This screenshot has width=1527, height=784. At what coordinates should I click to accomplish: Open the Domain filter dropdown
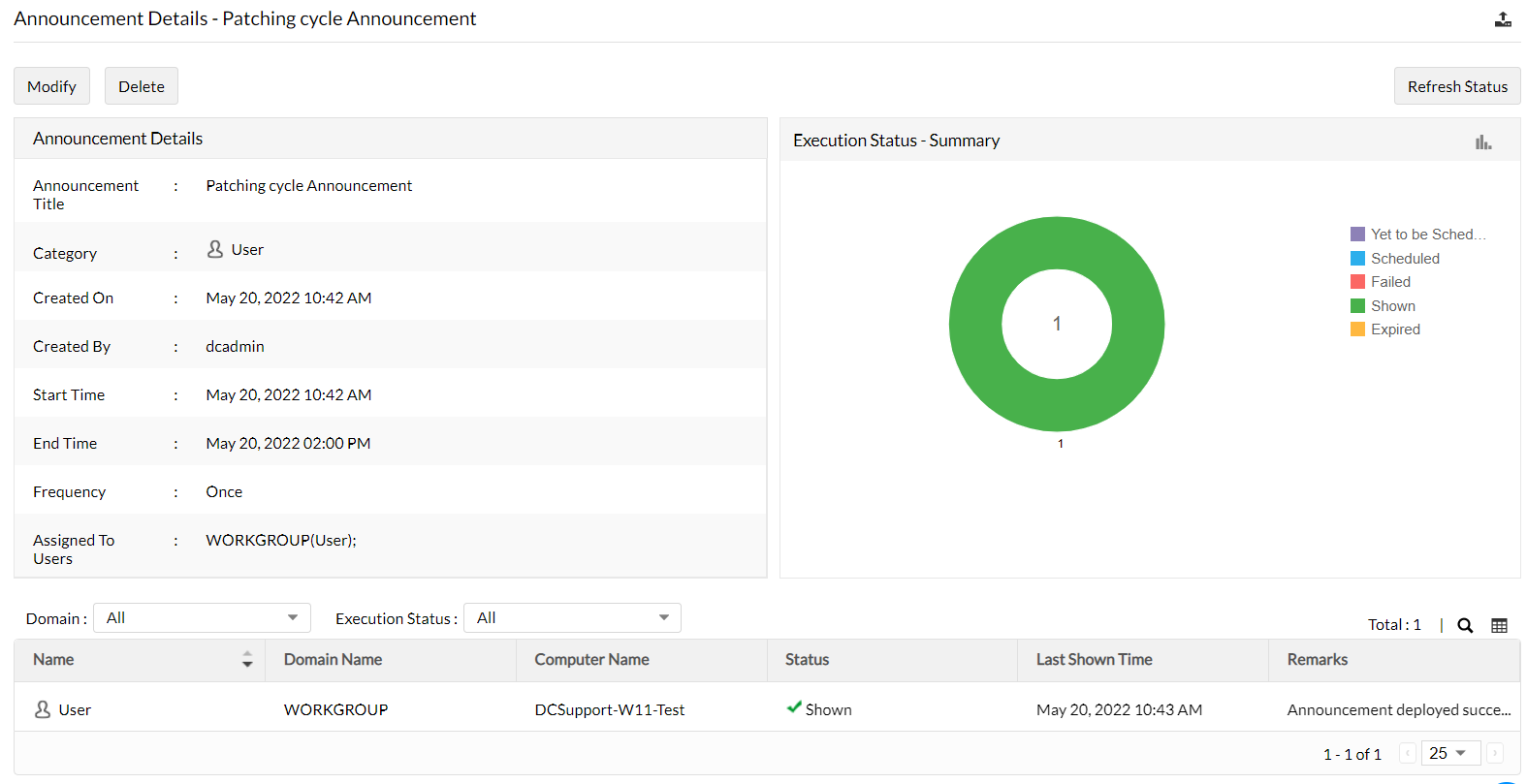coord(202,618)
